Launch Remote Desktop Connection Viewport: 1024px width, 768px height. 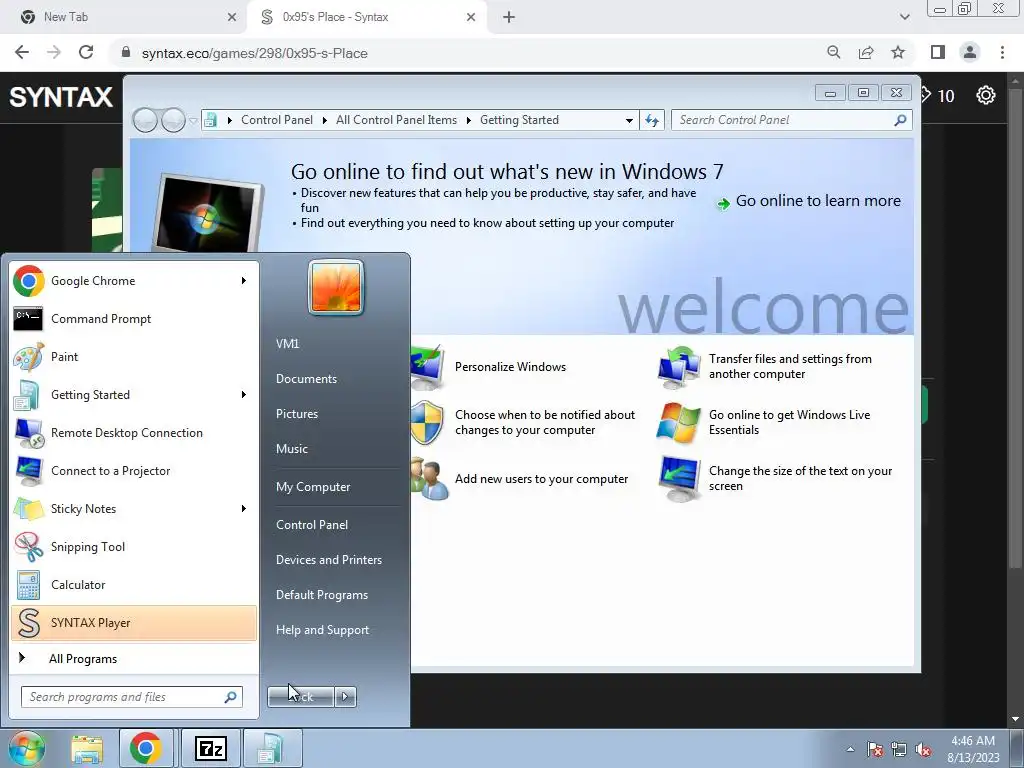coord(134,432)
